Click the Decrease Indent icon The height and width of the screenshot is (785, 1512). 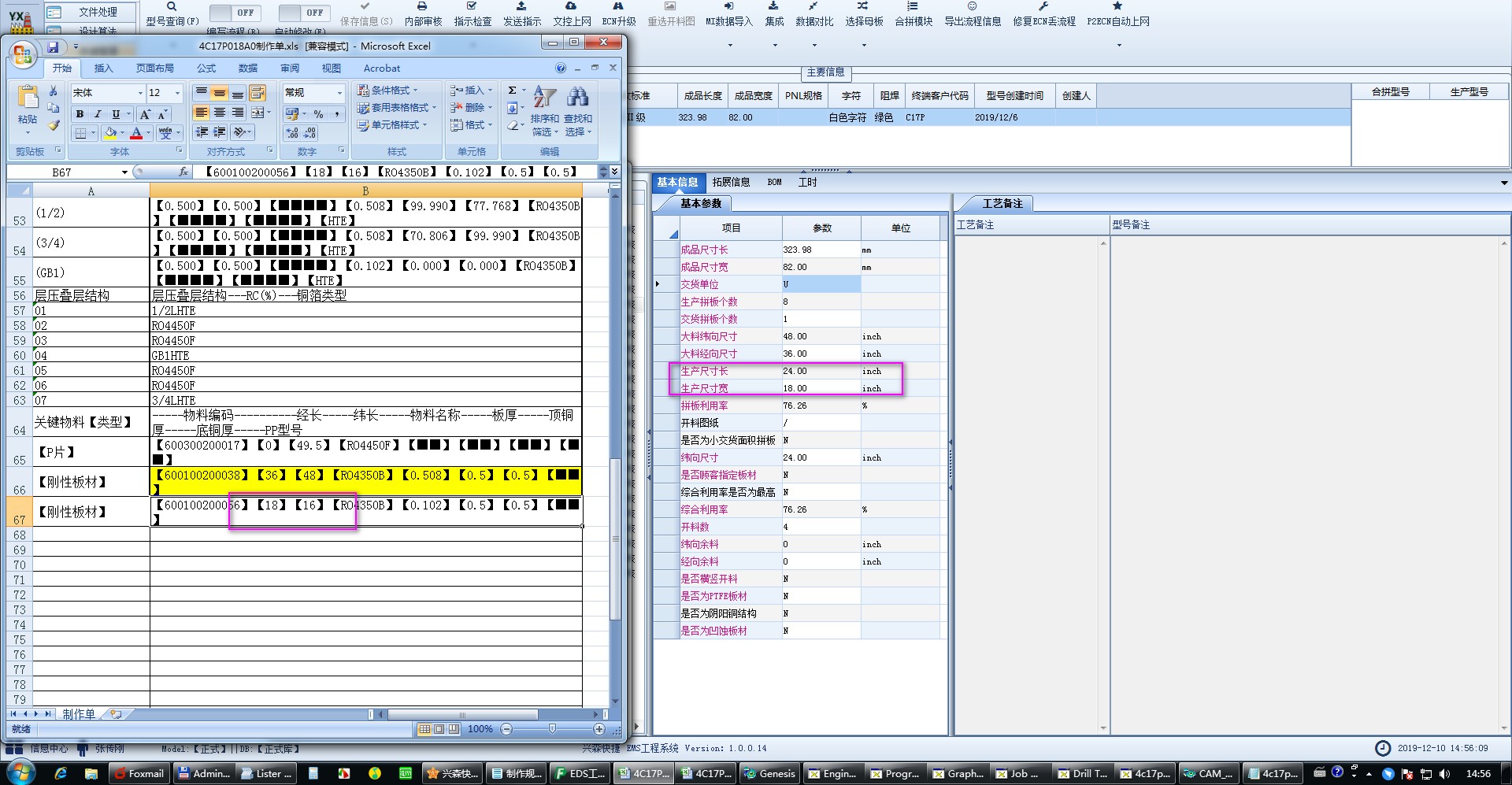[x=202, y=131]
